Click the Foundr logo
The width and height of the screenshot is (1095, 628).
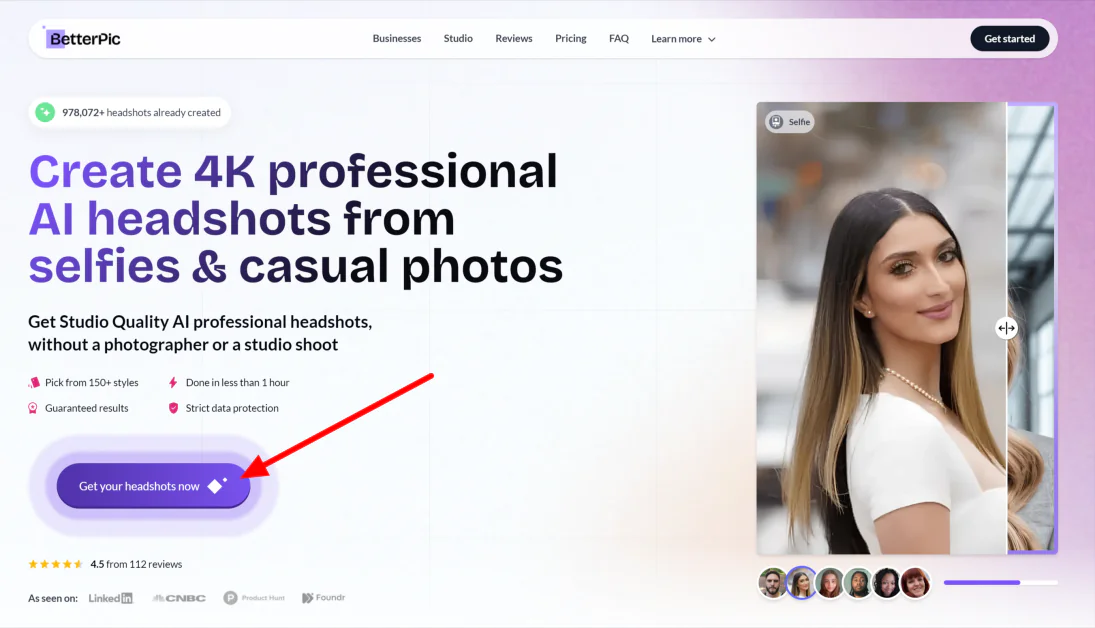pyautogui.click(x=323, y=598)
